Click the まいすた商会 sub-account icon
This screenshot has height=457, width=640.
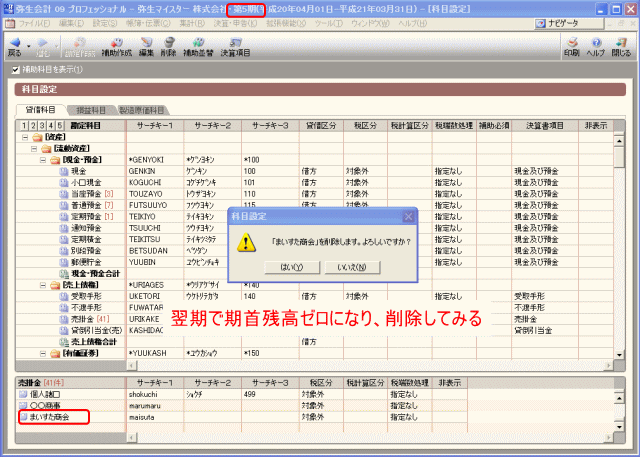coord(23,417)
